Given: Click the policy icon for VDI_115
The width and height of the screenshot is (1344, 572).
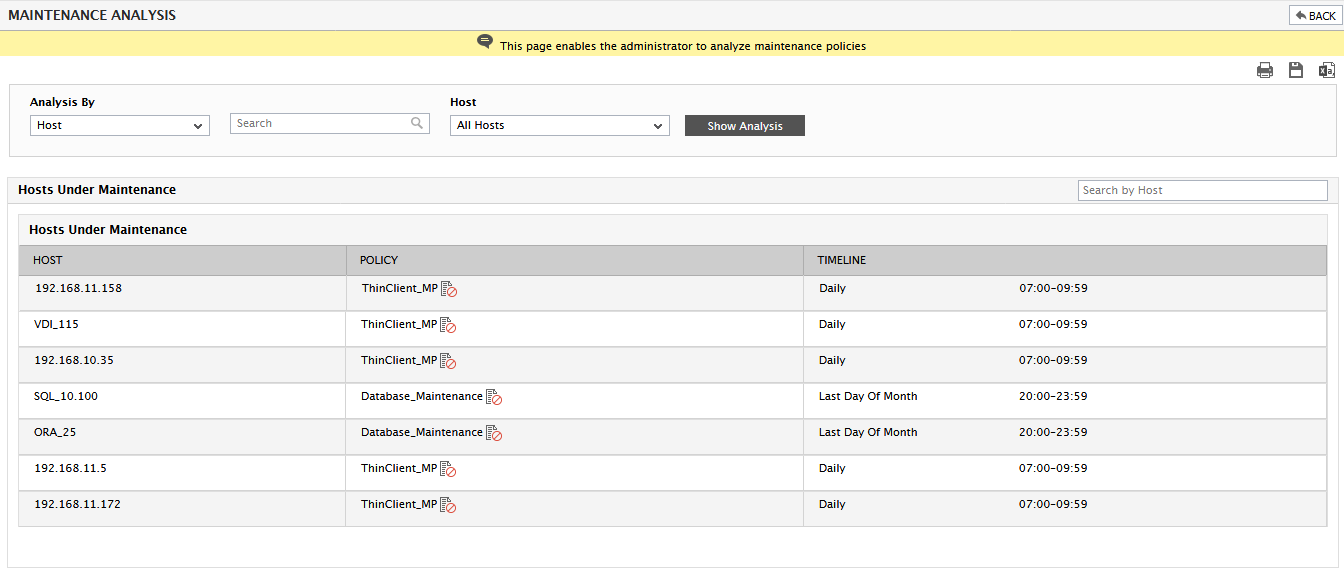Looking at the screenshot, I should pyautogui.click(x=448, y=325).
